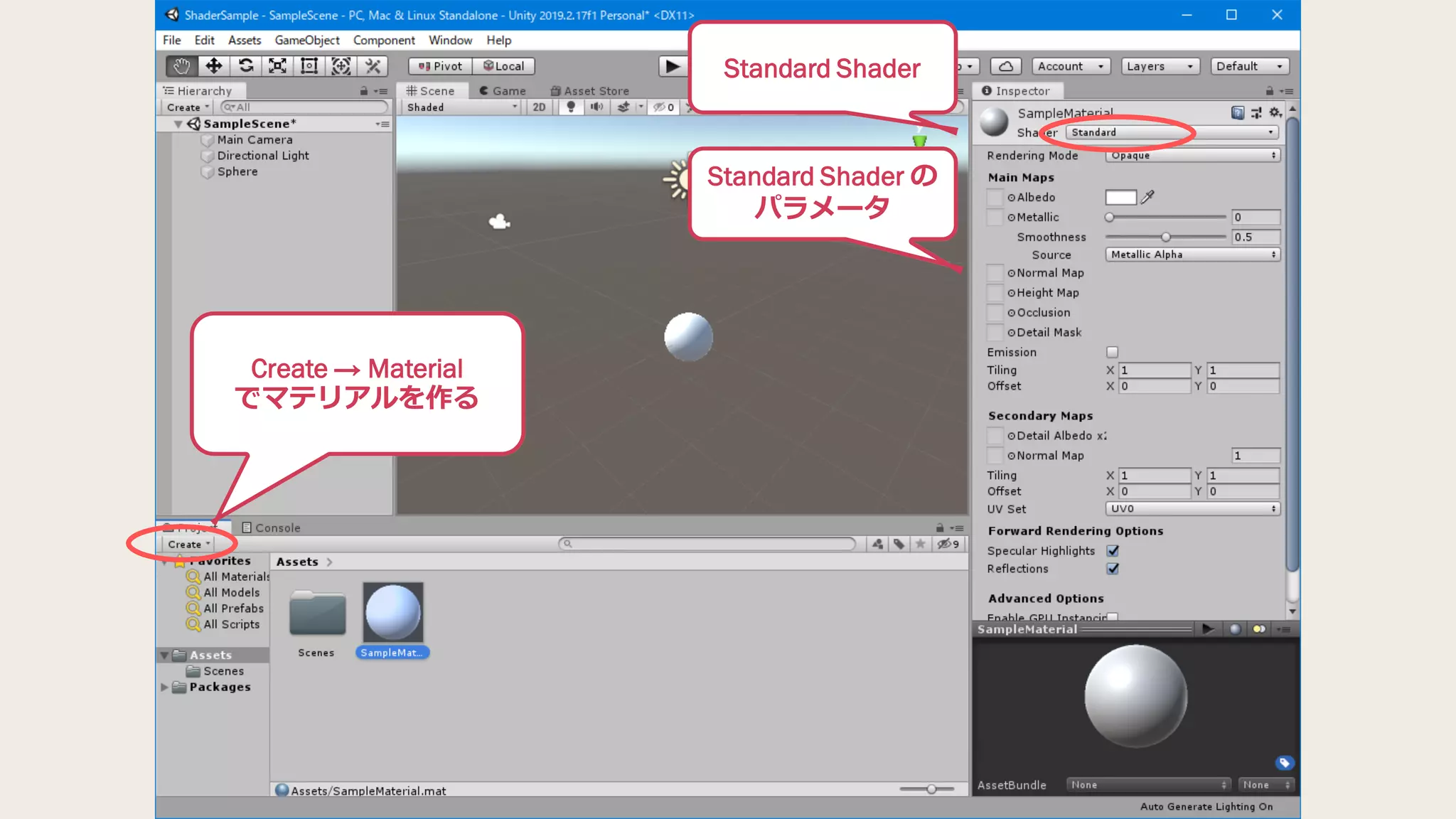Image resolution: width=1456 pixels, height=819 pixels.
Task: Switch to the Console tab
Action: pyautogui.click(x=272, y=528)
